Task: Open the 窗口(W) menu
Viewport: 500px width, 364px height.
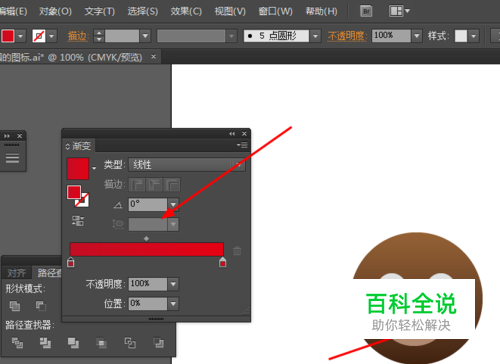Action: point(275,11)
